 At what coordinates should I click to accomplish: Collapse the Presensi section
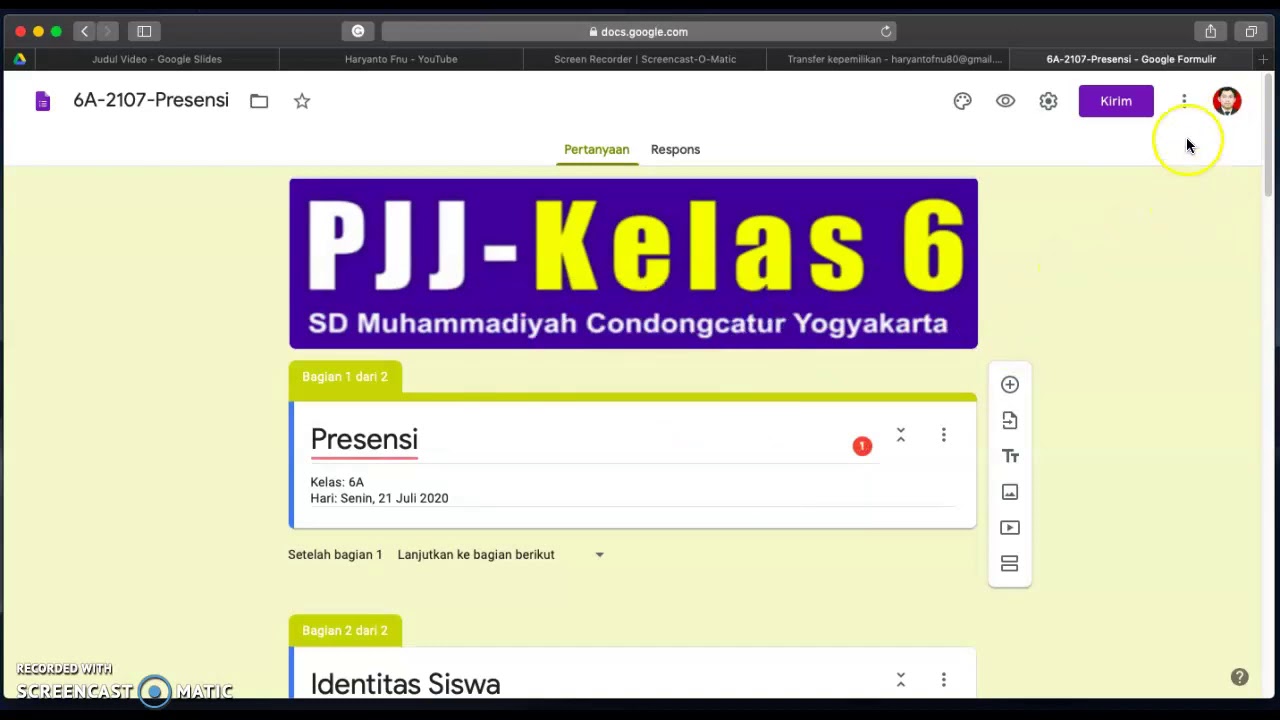click(x=900, y=435)
